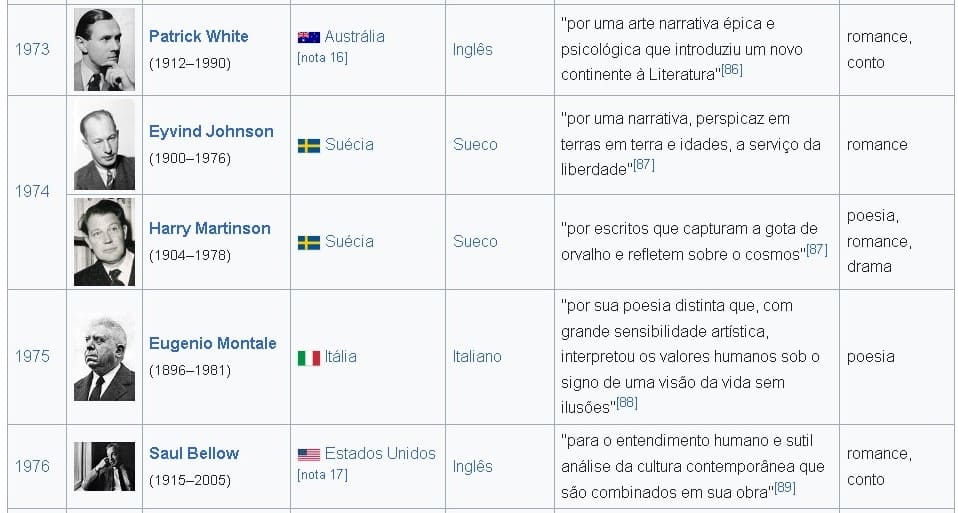Jump to footnote nota 16
This screenshot has width=958, height=513.
coord(322,58)
